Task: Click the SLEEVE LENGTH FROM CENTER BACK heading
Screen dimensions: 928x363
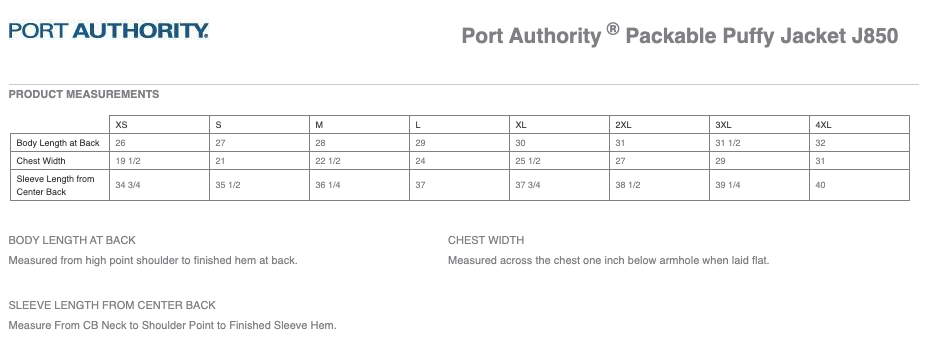Action: 112,305
